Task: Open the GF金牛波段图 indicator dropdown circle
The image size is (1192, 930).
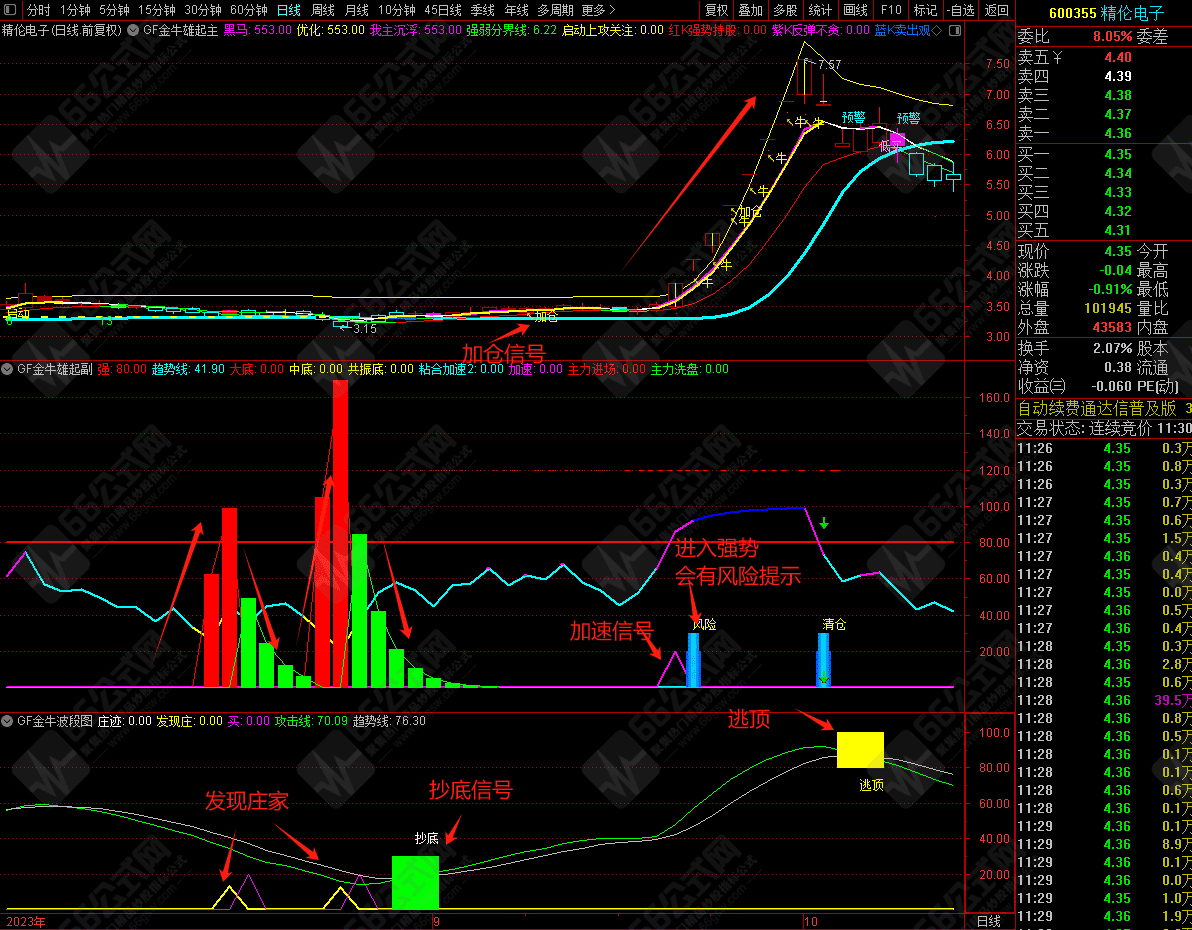Action: coord(8,721)
